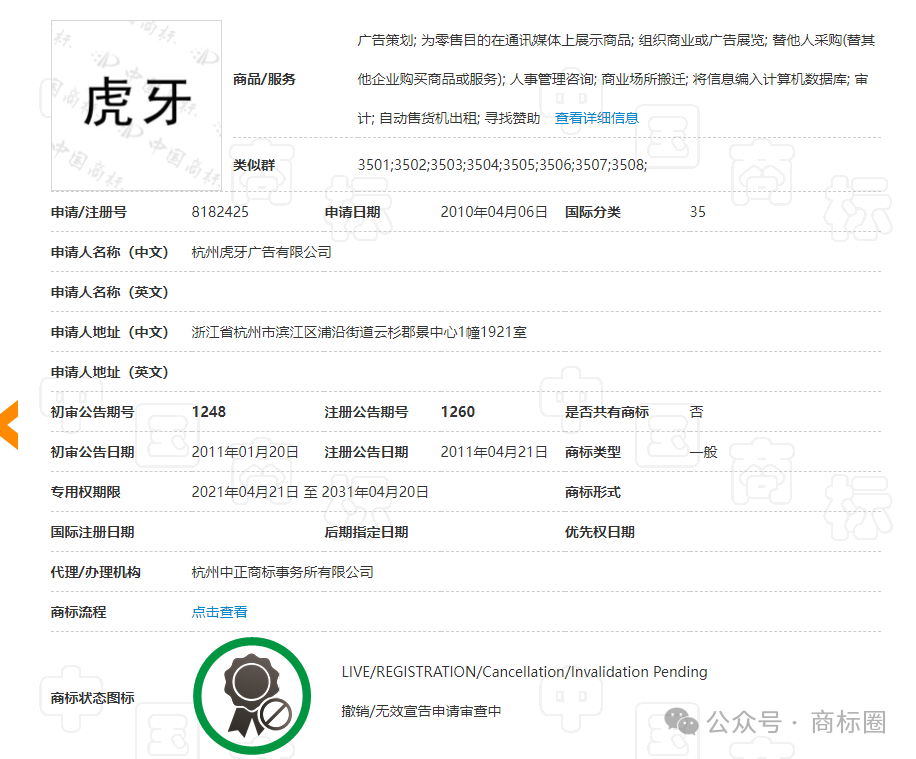Click the WeChat logo next to 公众号
This screenshot has width=916, height=759.
click(x=681, y=721)
